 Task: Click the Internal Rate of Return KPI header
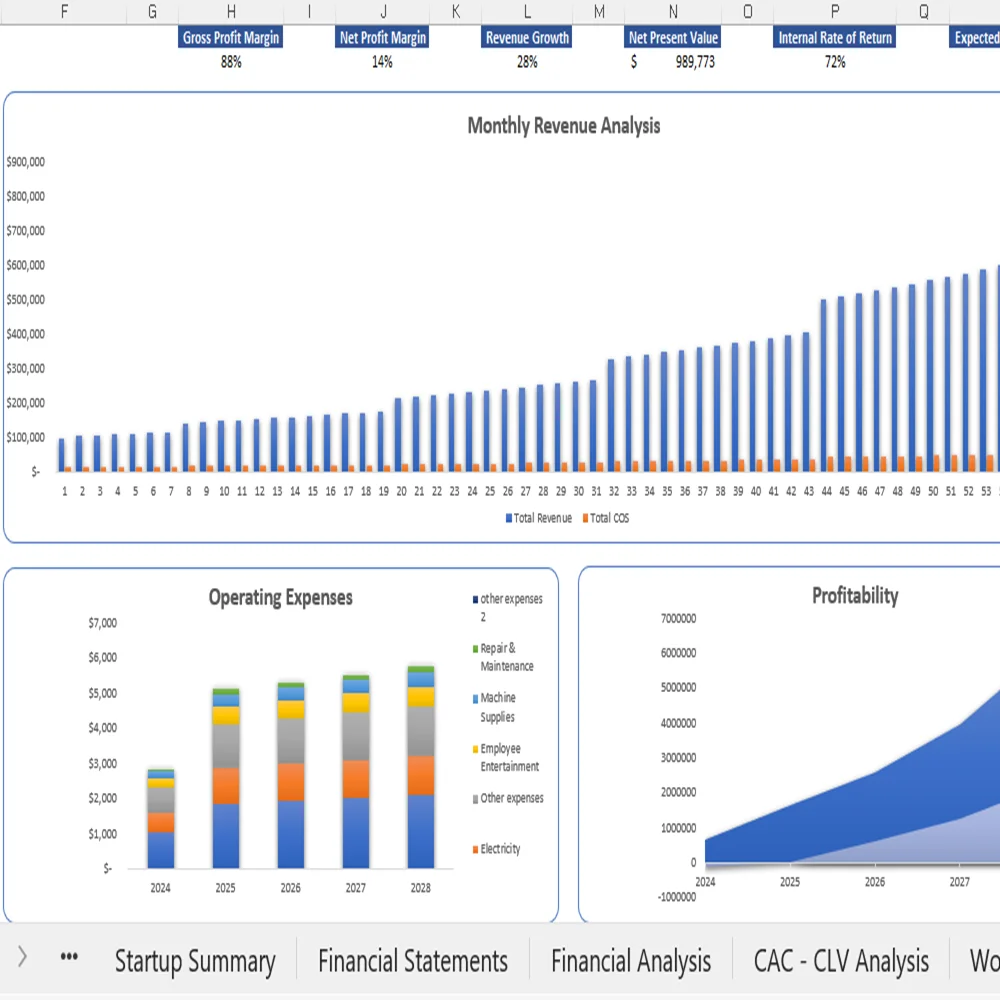click(834, 37)
